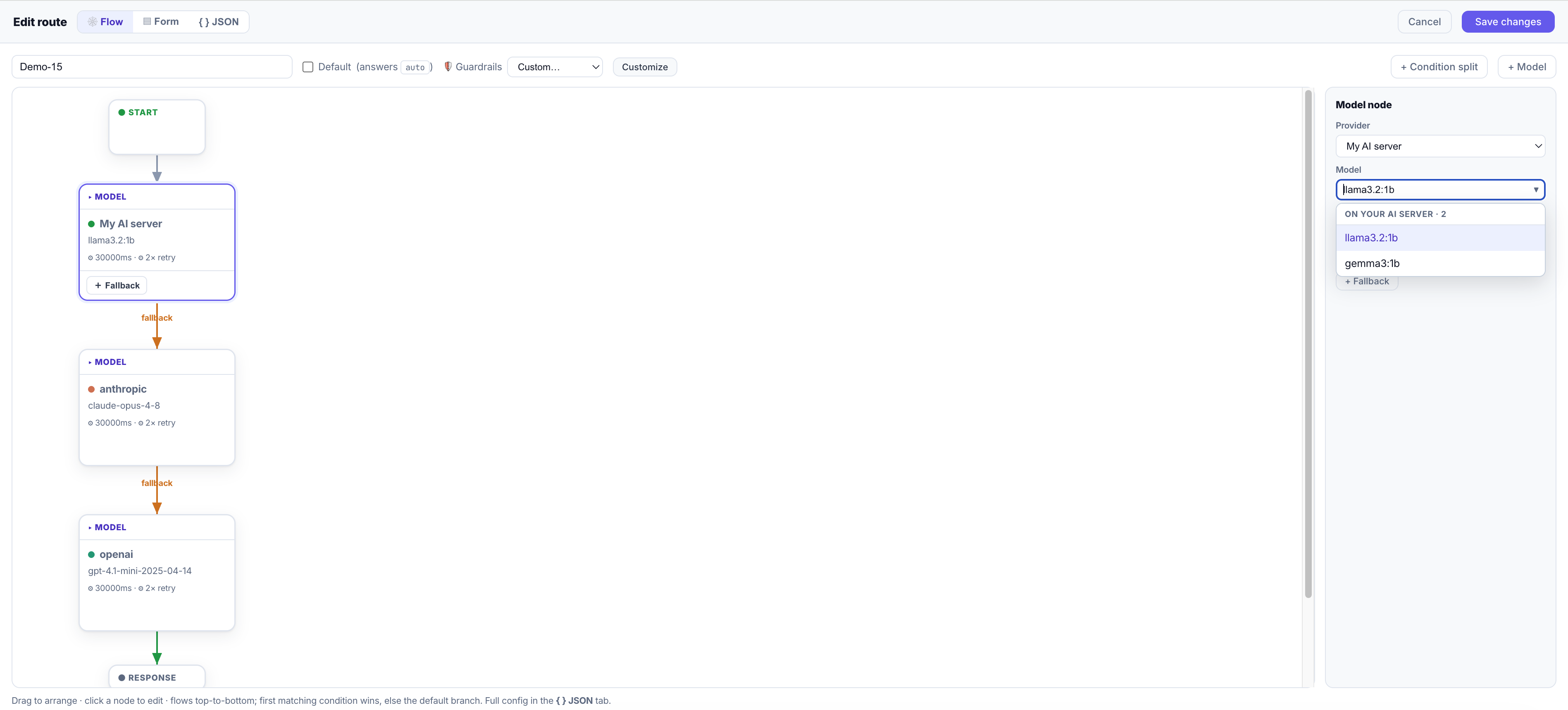Image resolution: width=1568 pixels, height=710 pixels.
Task: Add a Condition split
Action: [1439, 67]
